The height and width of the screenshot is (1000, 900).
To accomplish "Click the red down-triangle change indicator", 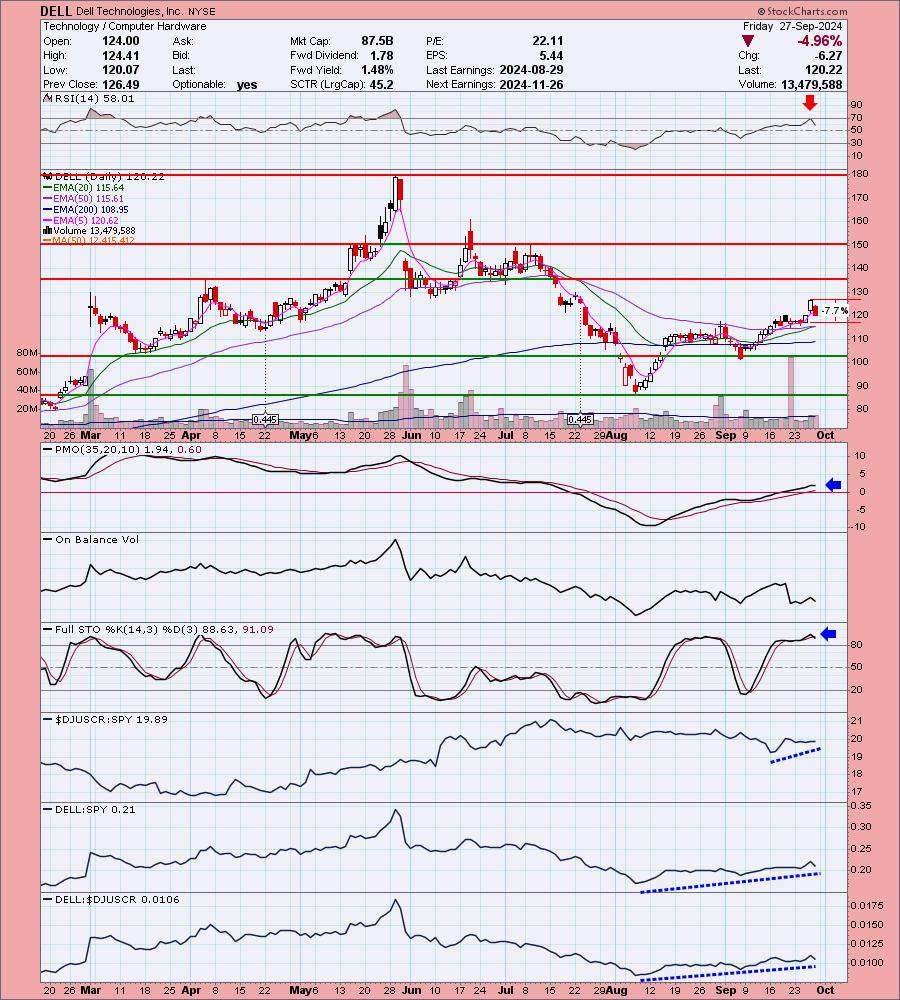I will coord(748,41).
